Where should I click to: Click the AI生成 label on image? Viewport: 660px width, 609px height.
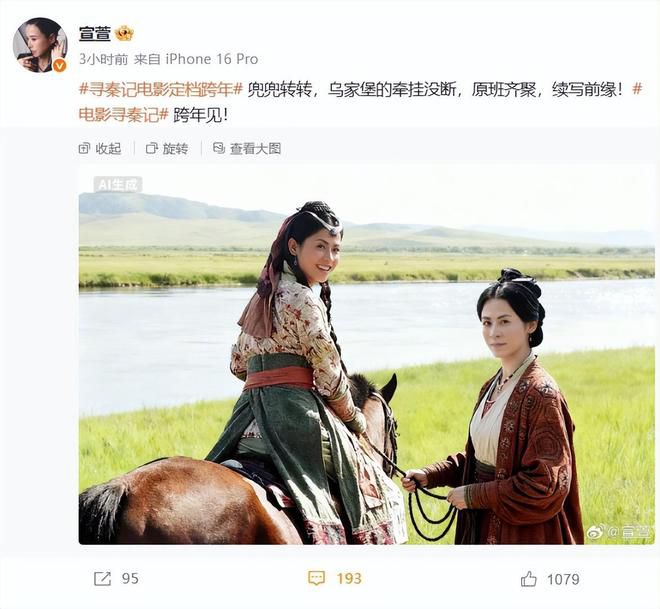118,184
